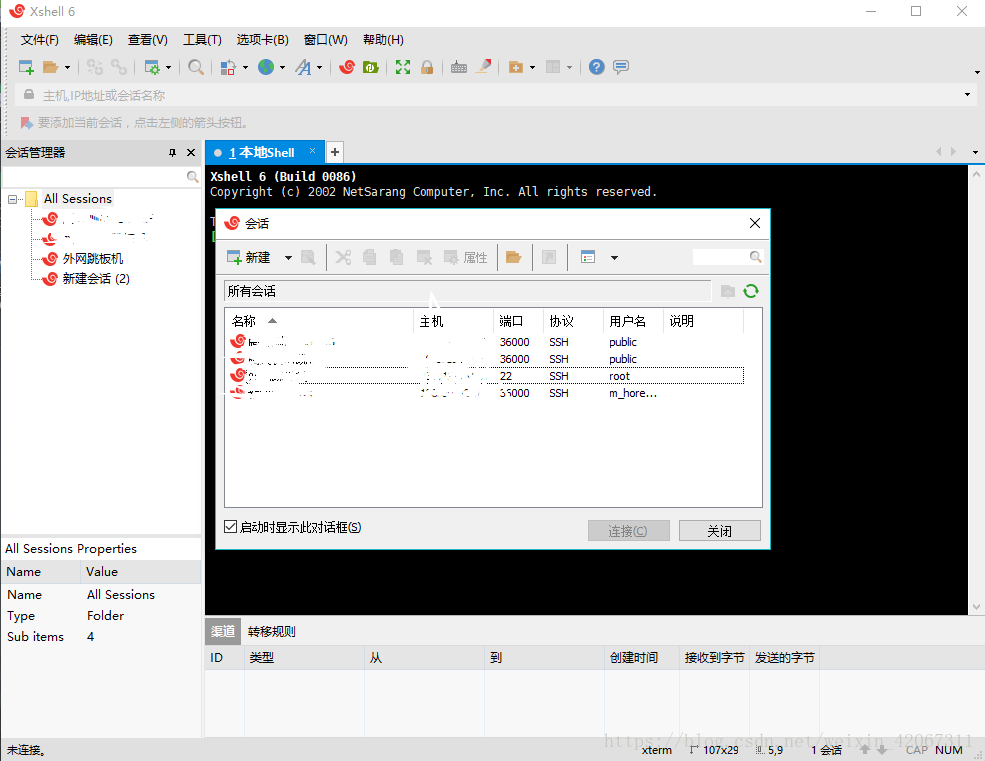Click the open folder icon in session dialog
Image resolution: width=985 pixels, height=761 pixels.
[x=513, y=257]
